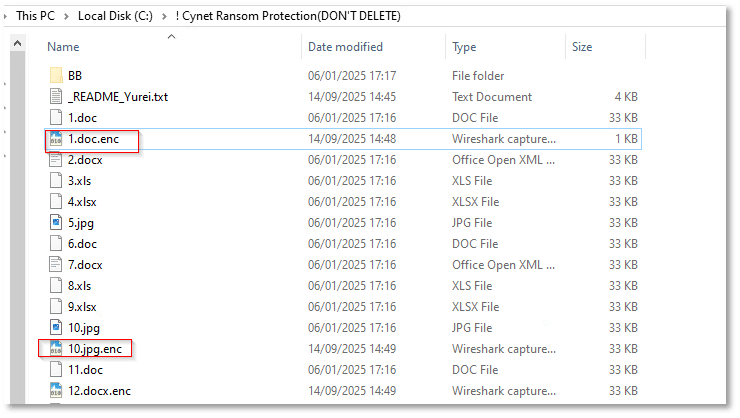The image size is (740, 418).
Task: Sort files by Size column
Action: (581, 47)
